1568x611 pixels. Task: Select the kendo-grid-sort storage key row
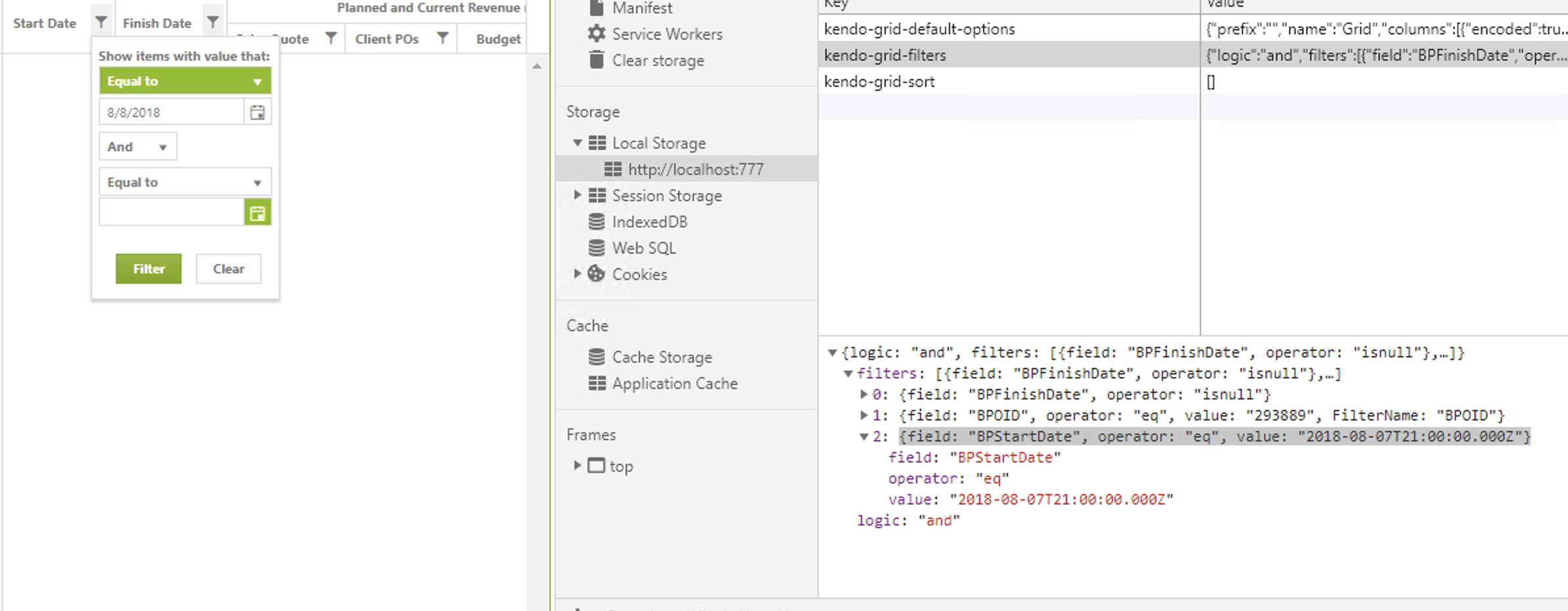click(x=879, y=81)
